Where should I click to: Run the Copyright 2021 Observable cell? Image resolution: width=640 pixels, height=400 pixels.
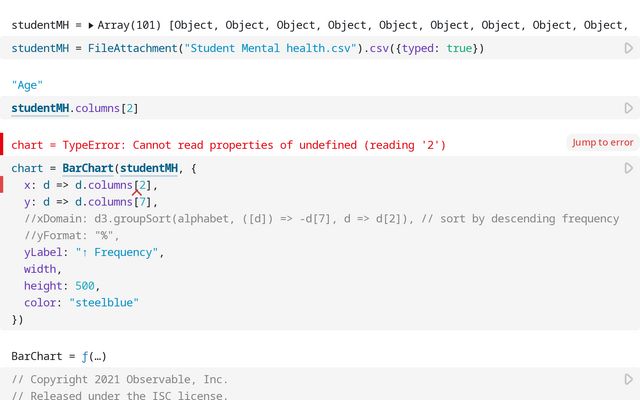pyautogui.click(x=628, y=380)
